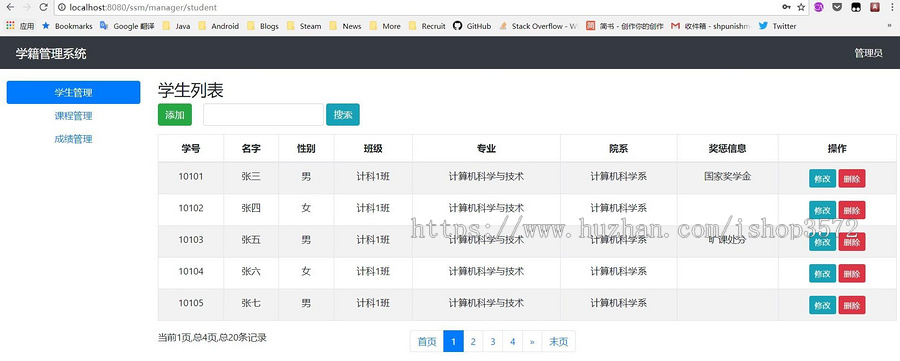The image size is (900, 361).
Task: Go back with browser back arrow
Action: coord(10,7)
